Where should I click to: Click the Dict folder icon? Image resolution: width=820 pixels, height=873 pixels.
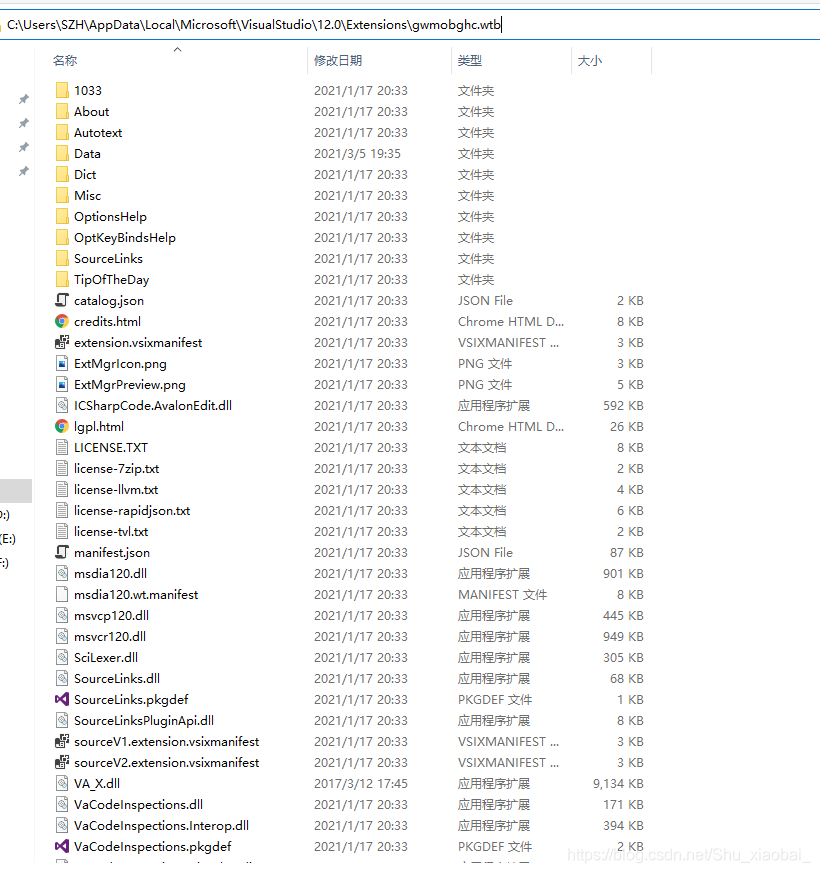point(62,174)
